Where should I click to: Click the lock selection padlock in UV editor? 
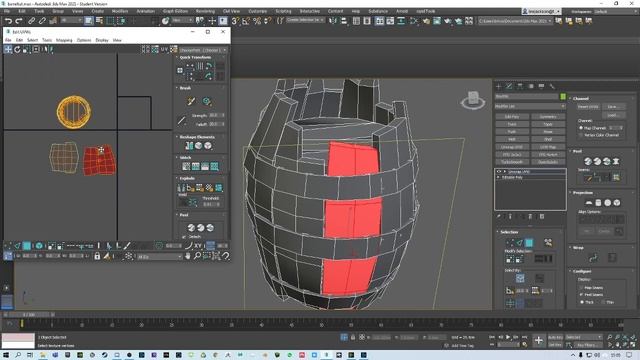coord(97,256)
